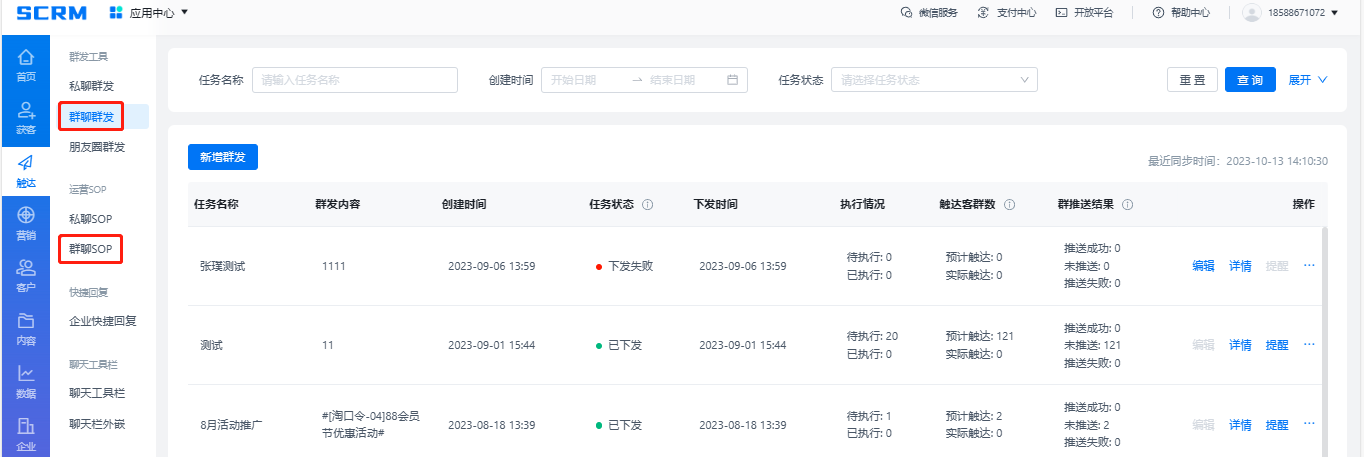Click the 任务名称 input field
1364x457 pixels.
[354, 80]
